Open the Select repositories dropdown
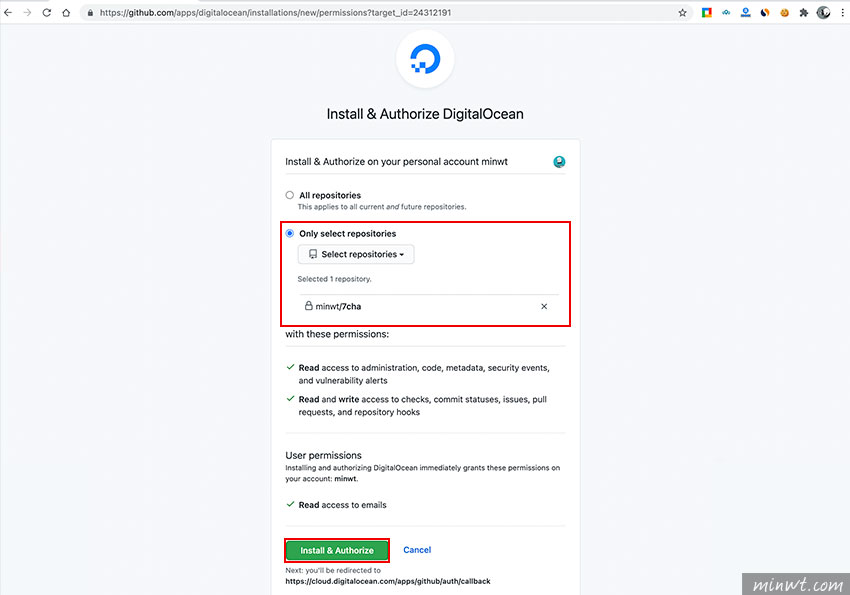The width and height of the screenshot is (850, 595). point(356,254)
